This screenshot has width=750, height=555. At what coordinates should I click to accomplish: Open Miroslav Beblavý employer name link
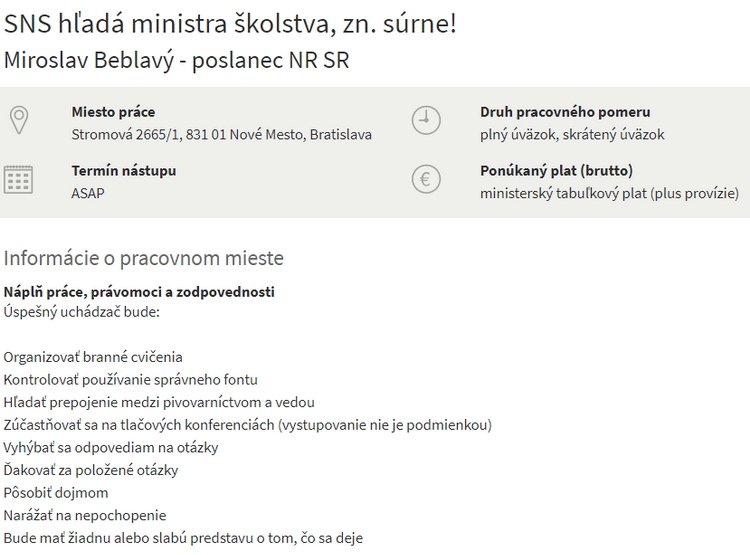click(177, 59)
